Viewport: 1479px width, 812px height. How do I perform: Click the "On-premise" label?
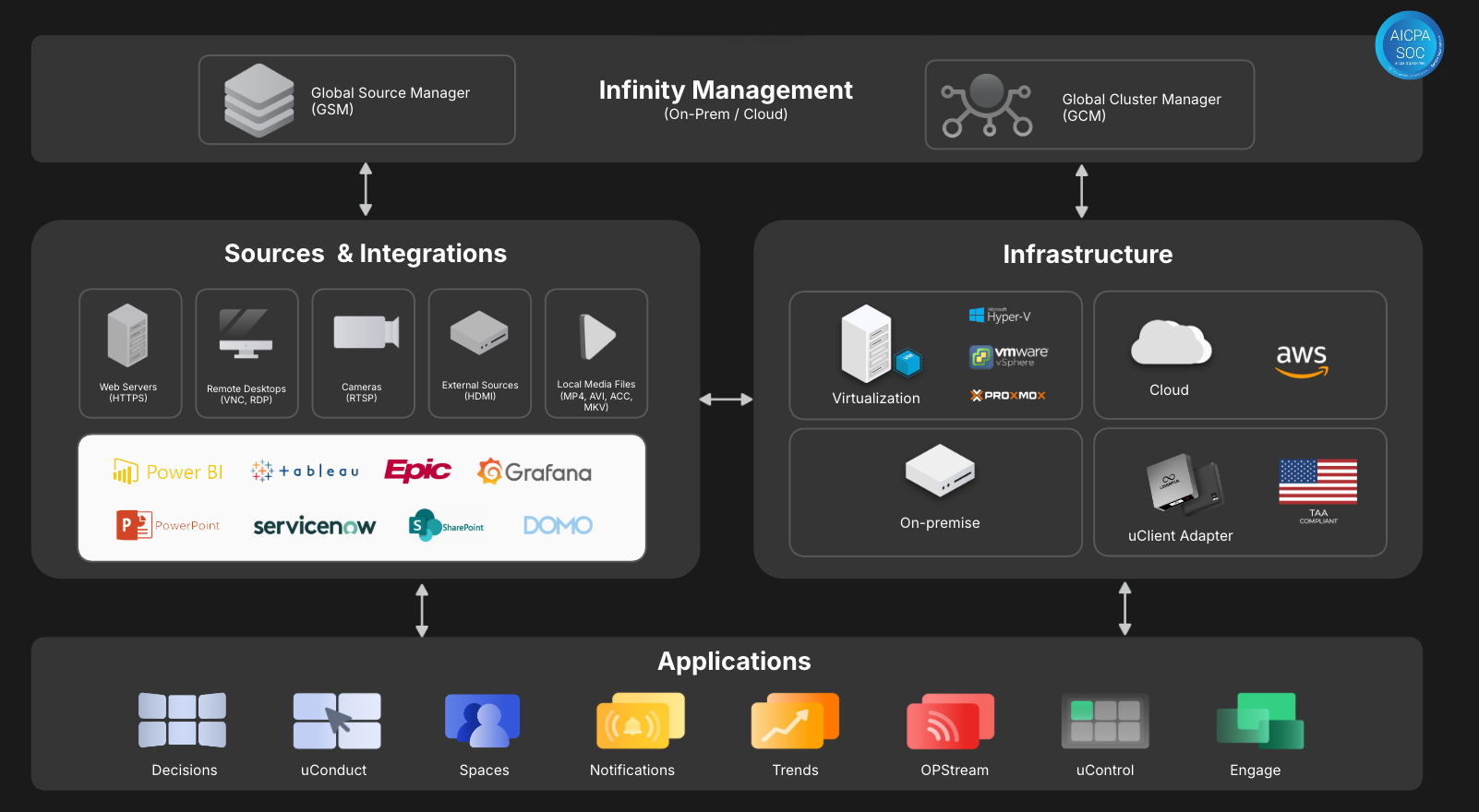[940, 522]
